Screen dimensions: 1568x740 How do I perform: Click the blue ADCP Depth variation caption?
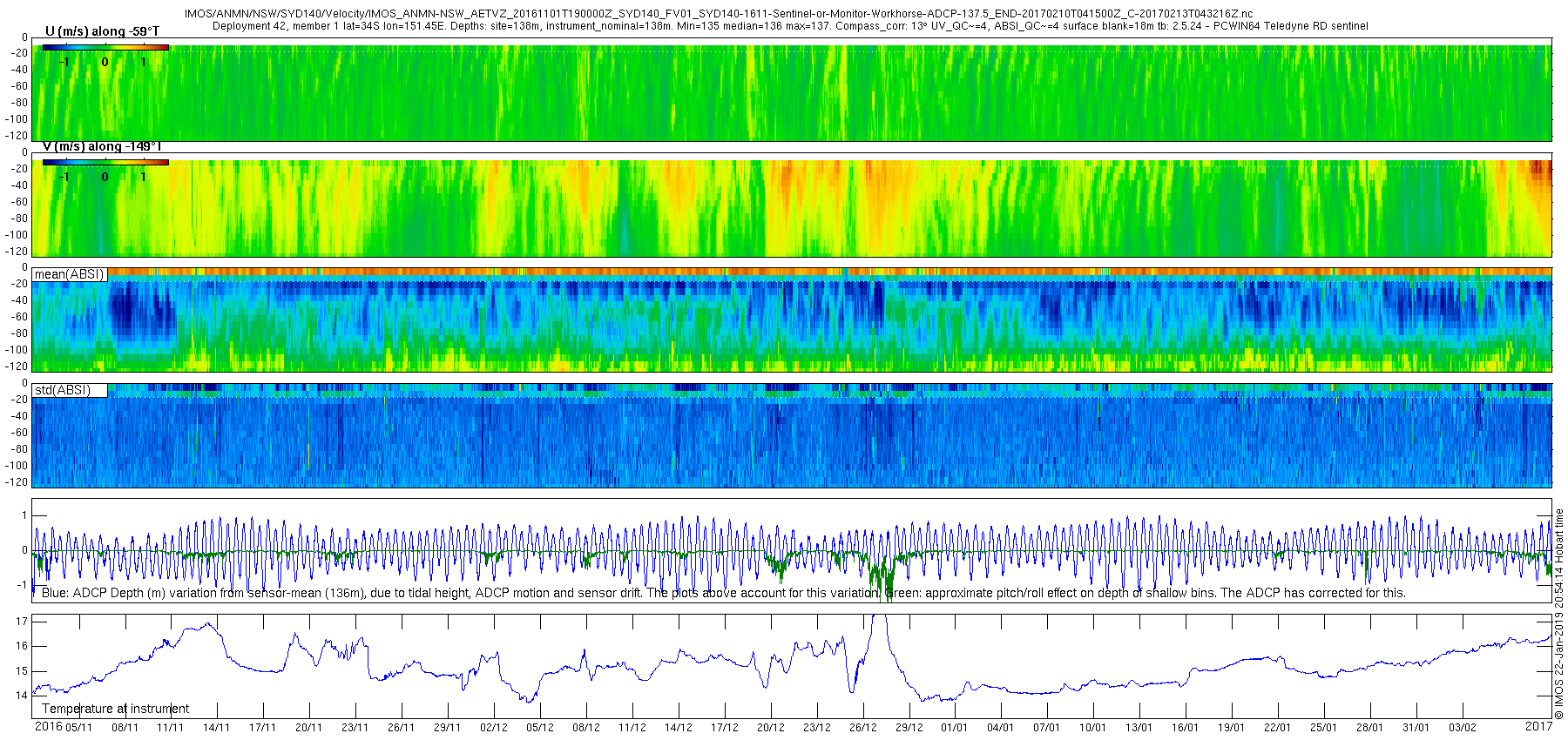pos(724,593)
